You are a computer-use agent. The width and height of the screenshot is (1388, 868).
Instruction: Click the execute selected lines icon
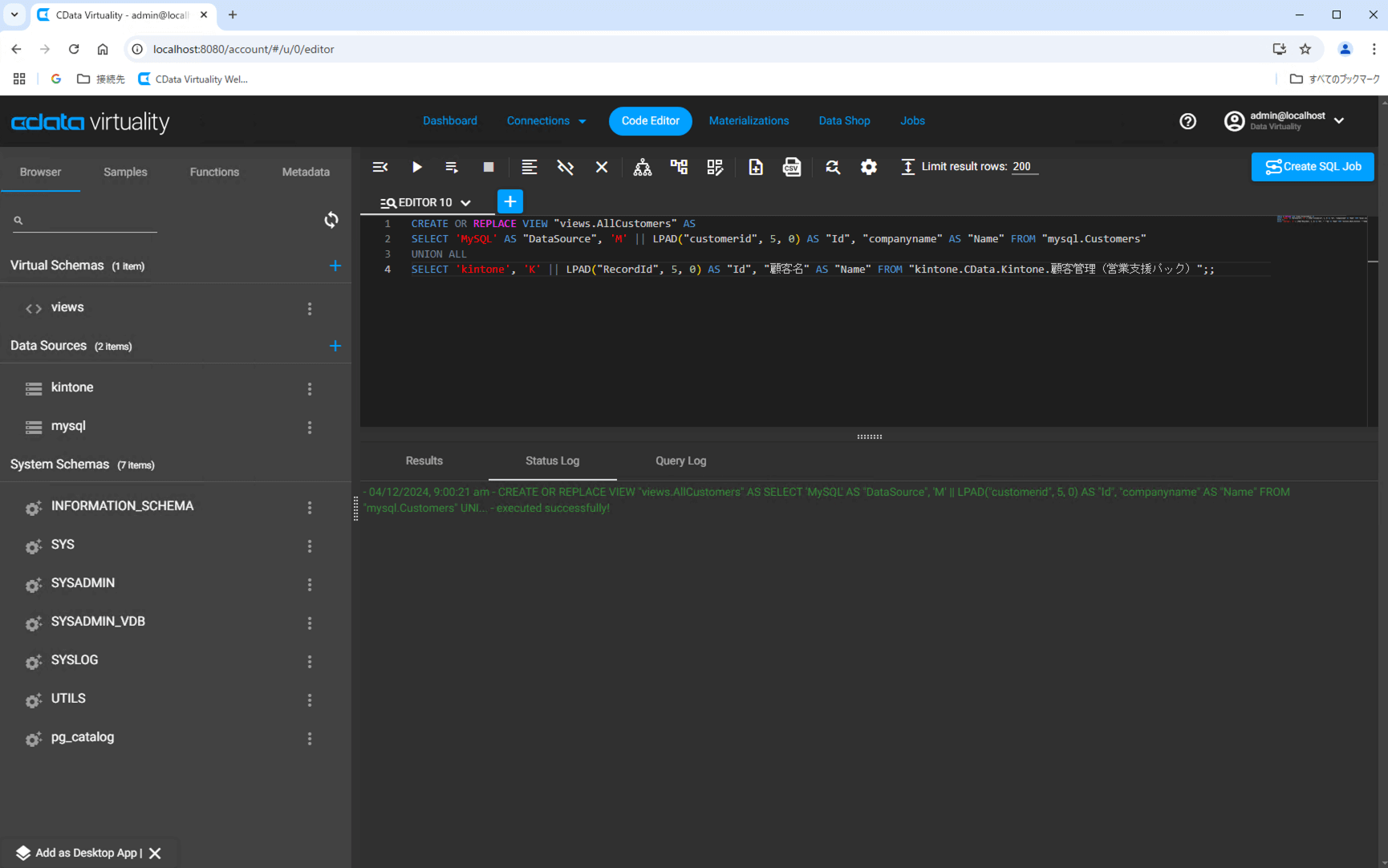coord(452,167)
